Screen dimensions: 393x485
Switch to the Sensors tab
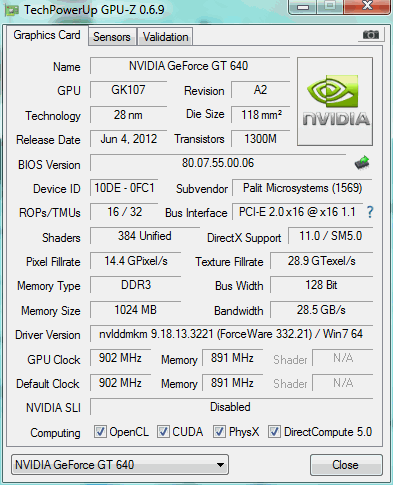[x=112, y=37]
